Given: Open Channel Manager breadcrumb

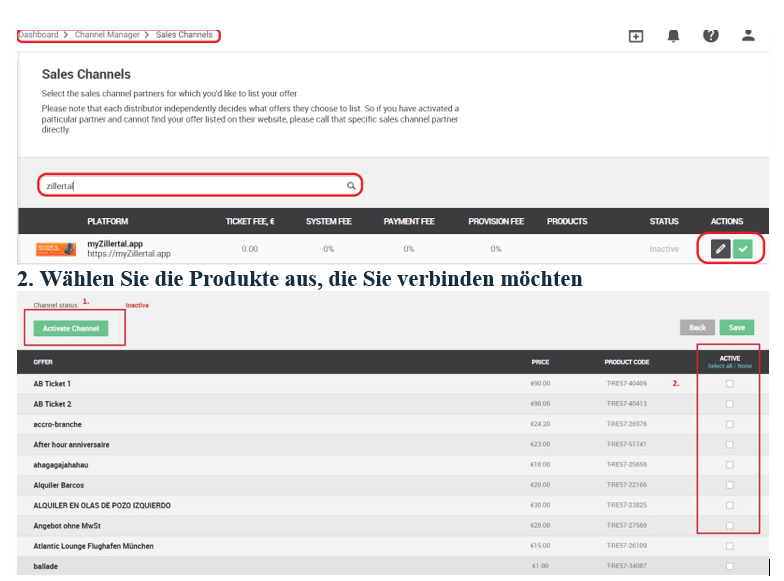Looking at the screenshot, I should click(x=107, y=34).
